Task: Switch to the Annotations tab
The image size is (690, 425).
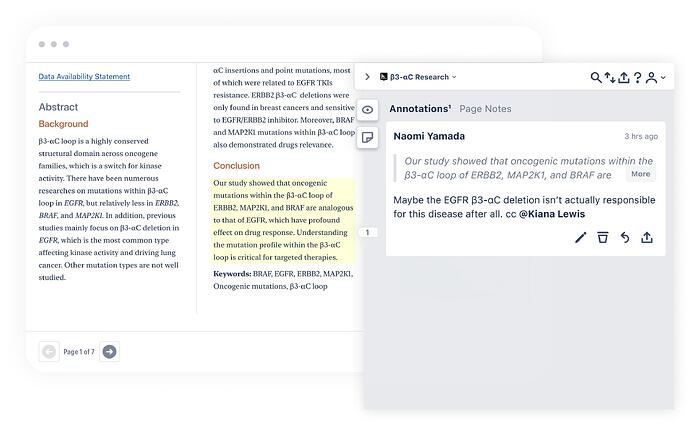Action: [x=420, y=108]
